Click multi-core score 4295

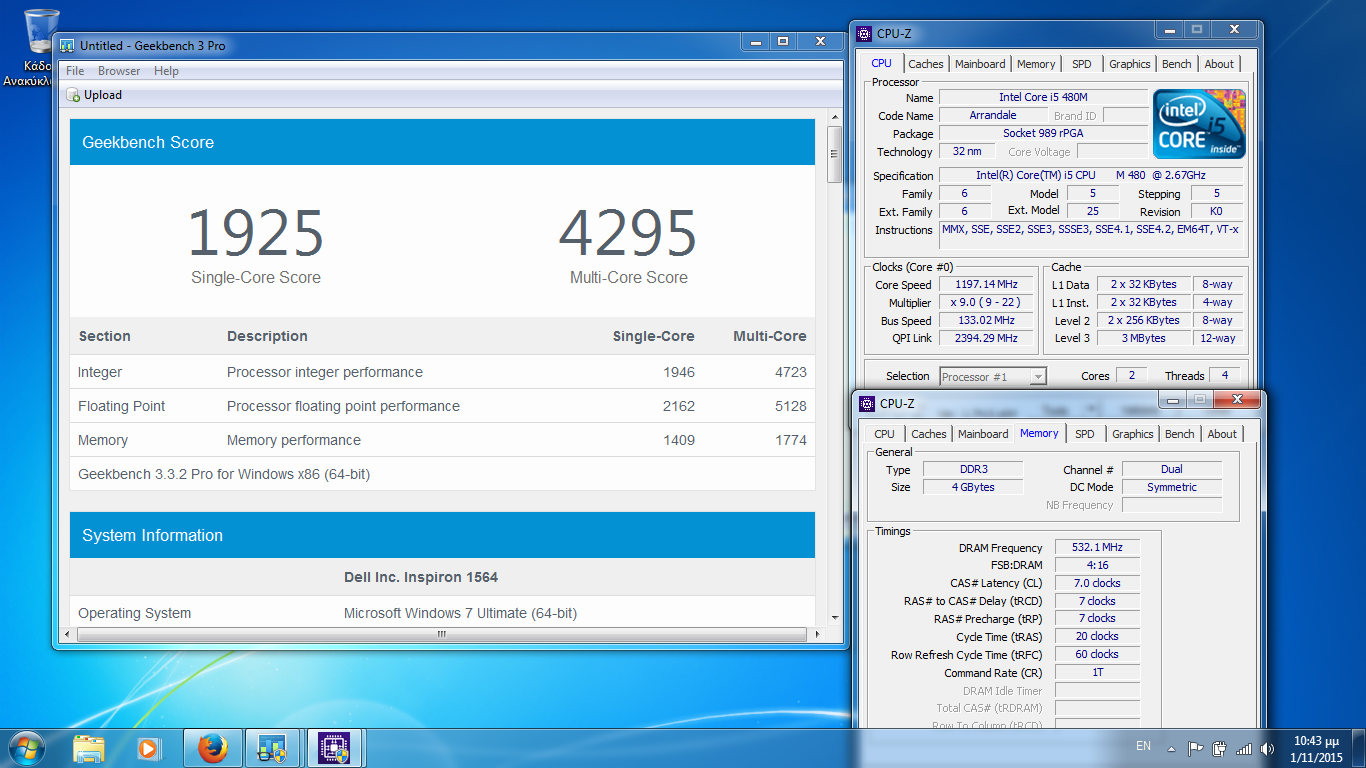pos(628,234)
